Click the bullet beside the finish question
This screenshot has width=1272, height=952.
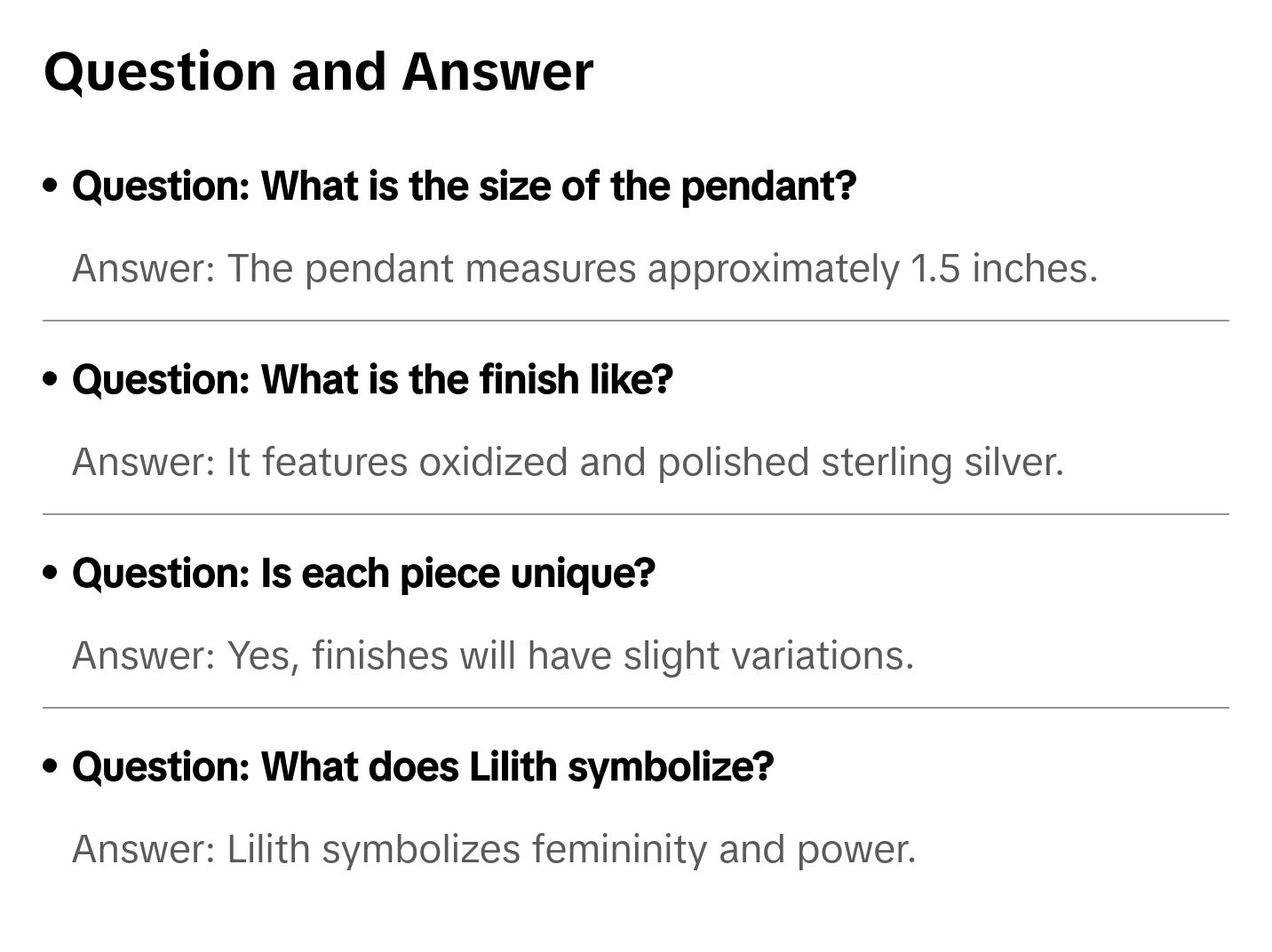point(51,379)
